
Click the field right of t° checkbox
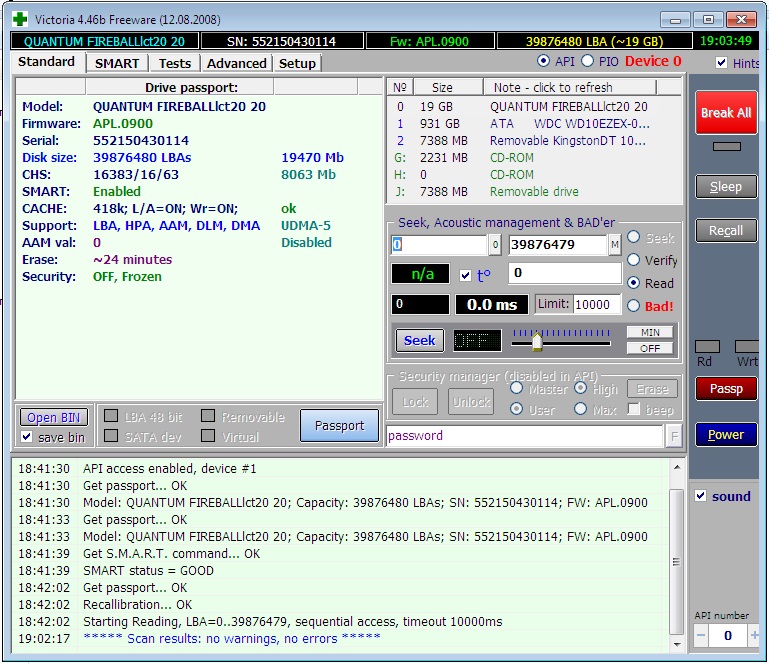[565, 273]
